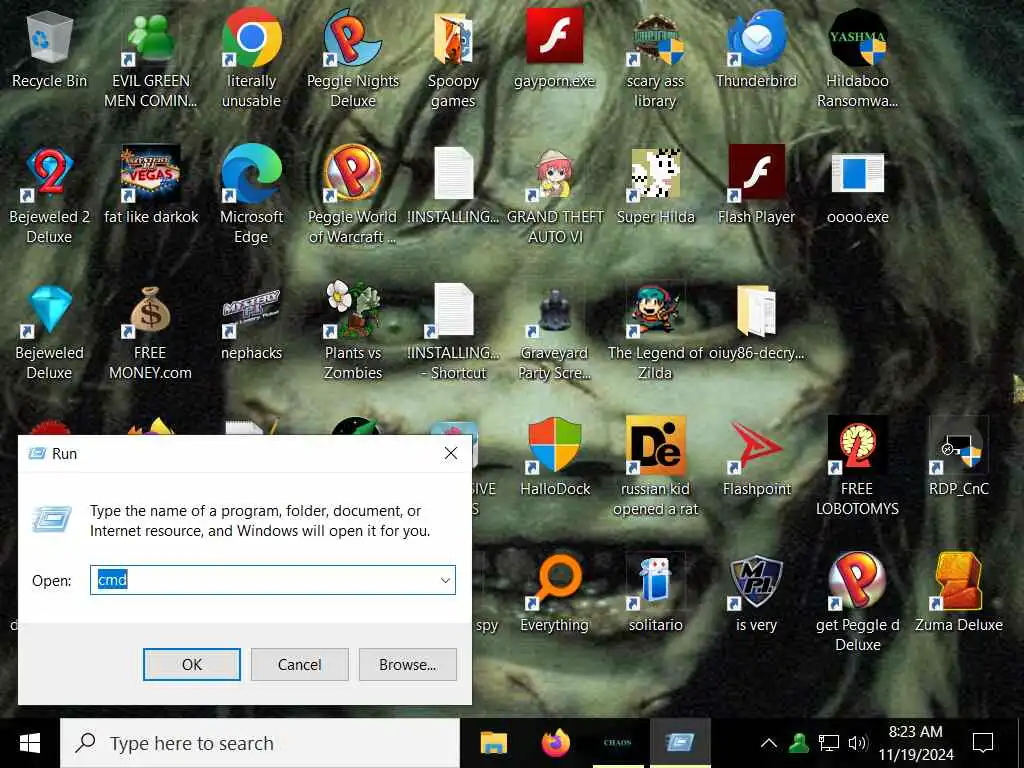Click the Hildaboo Ransomwa... icon
Image resolution: width=1024 pixels, height=768 pixels.
pos(857,39)
